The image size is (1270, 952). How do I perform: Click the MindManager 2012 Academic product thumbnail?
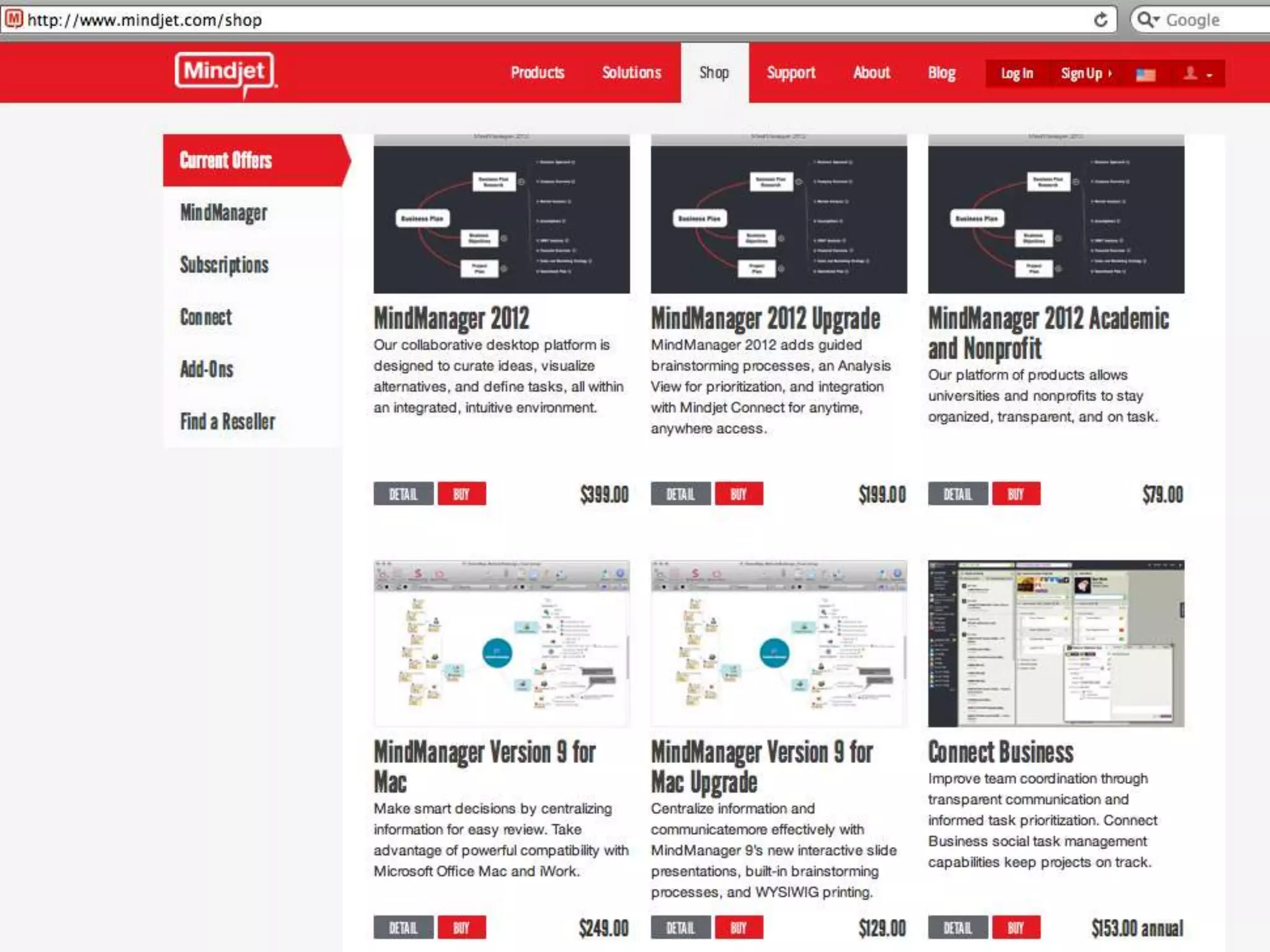[1055, 214]
